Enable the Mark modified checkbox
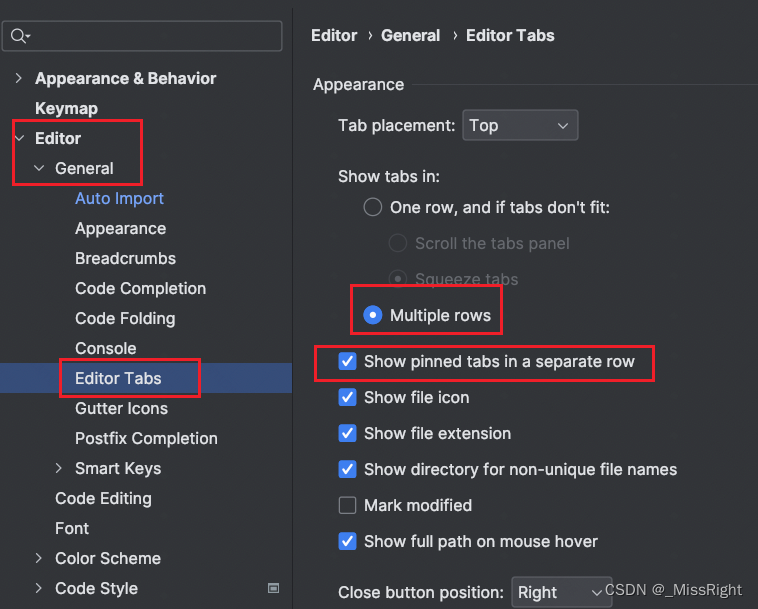Viewport: 758px width, 609px height. 348,505
